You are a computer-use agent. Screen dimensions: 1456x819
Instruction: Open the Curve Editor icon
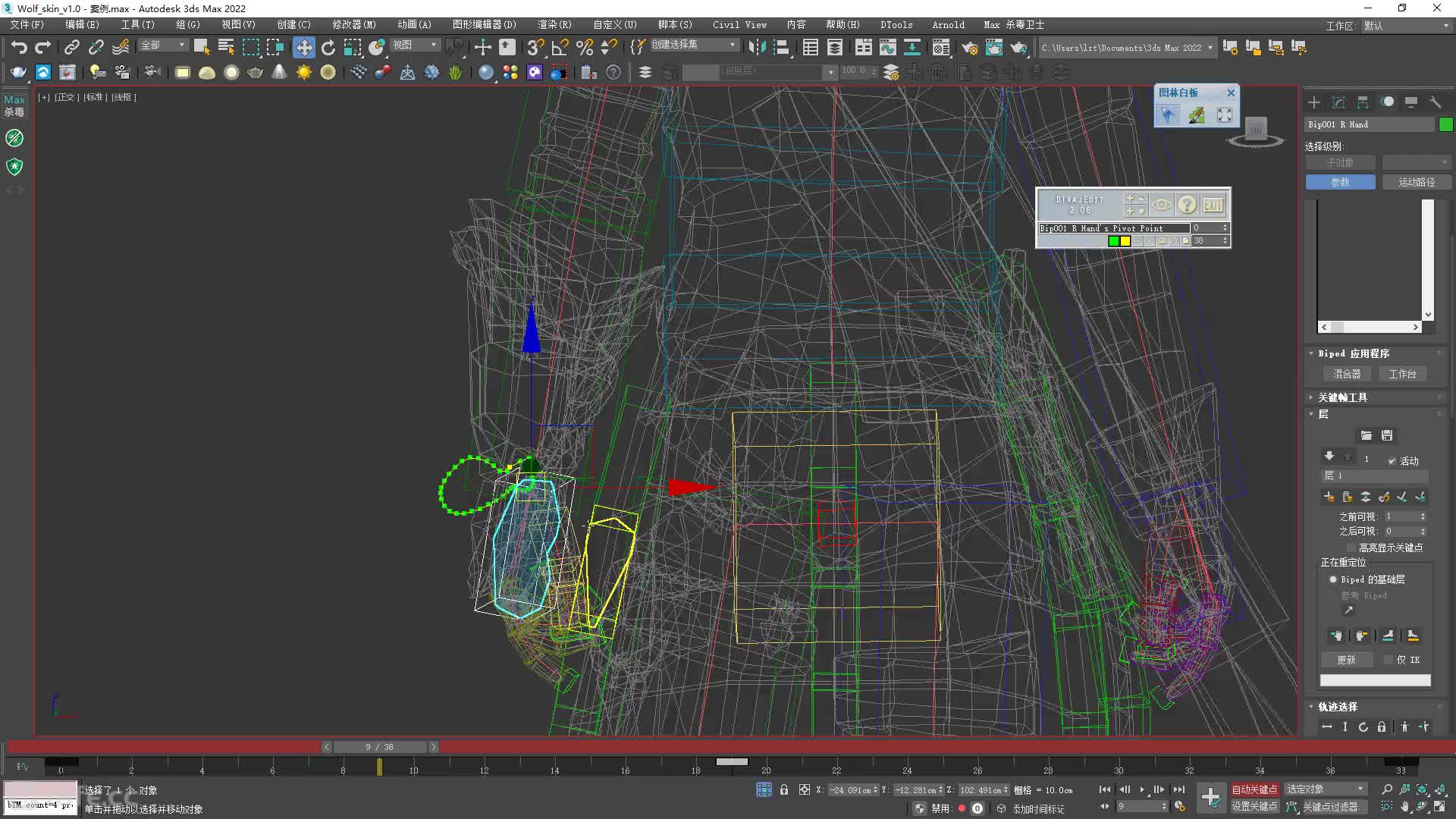(x=887, y=47)
